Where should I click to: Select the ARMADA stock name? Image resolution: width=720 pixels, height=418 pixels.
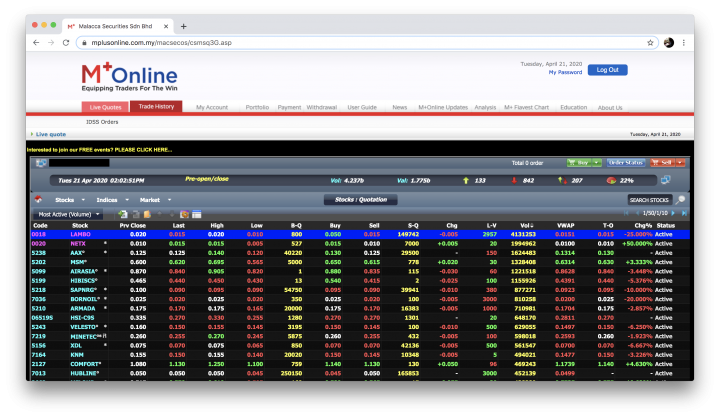pyautogui.click(x=83, y=308)
